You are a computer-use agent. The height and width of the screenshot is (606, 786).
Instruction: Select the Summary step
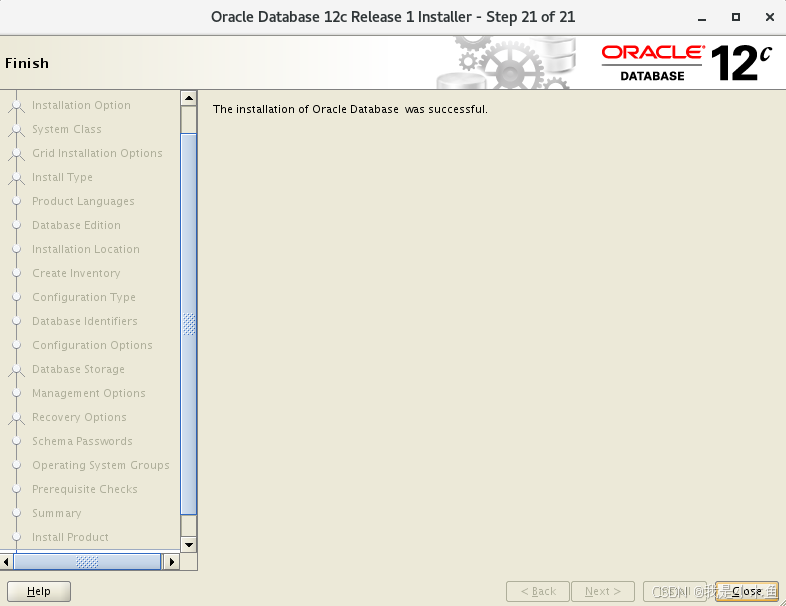click(57, 513)
